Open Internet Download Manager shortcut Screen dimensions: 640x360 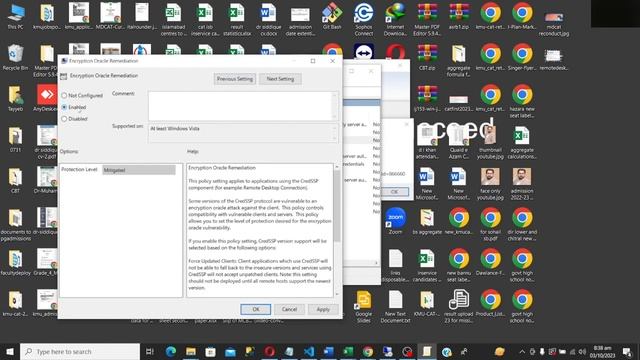point(395,19)
